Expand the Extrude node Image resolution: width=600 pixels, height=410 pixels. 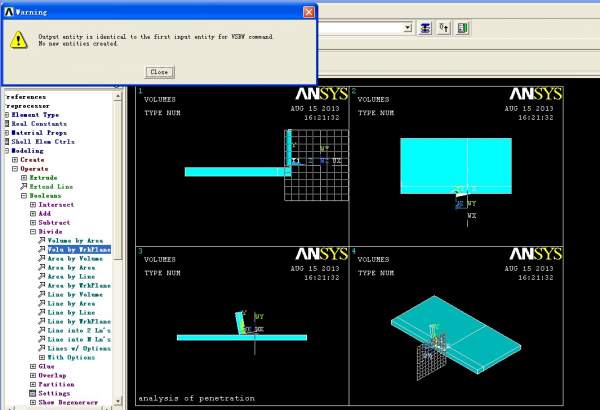24,178
